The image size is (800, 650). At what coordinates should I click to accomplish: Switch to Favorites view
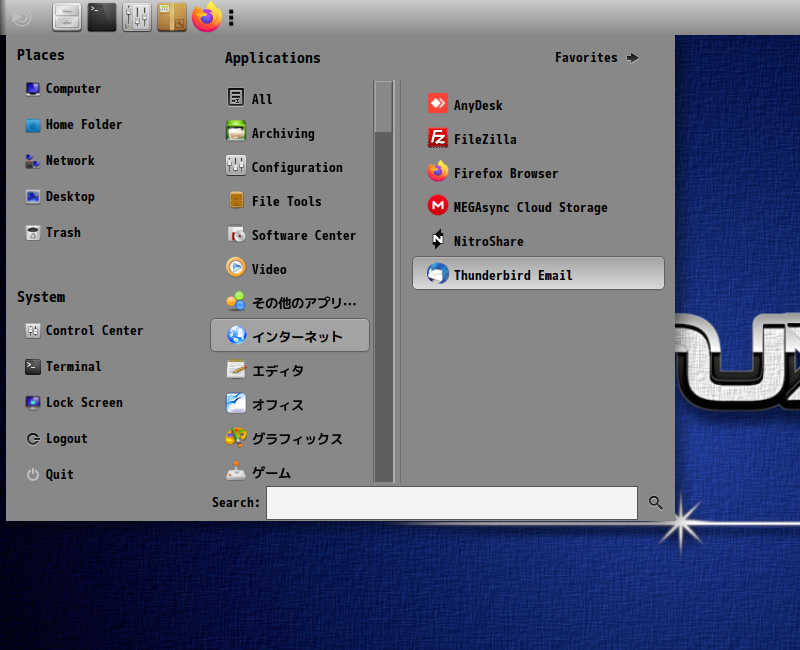[596, 58]
